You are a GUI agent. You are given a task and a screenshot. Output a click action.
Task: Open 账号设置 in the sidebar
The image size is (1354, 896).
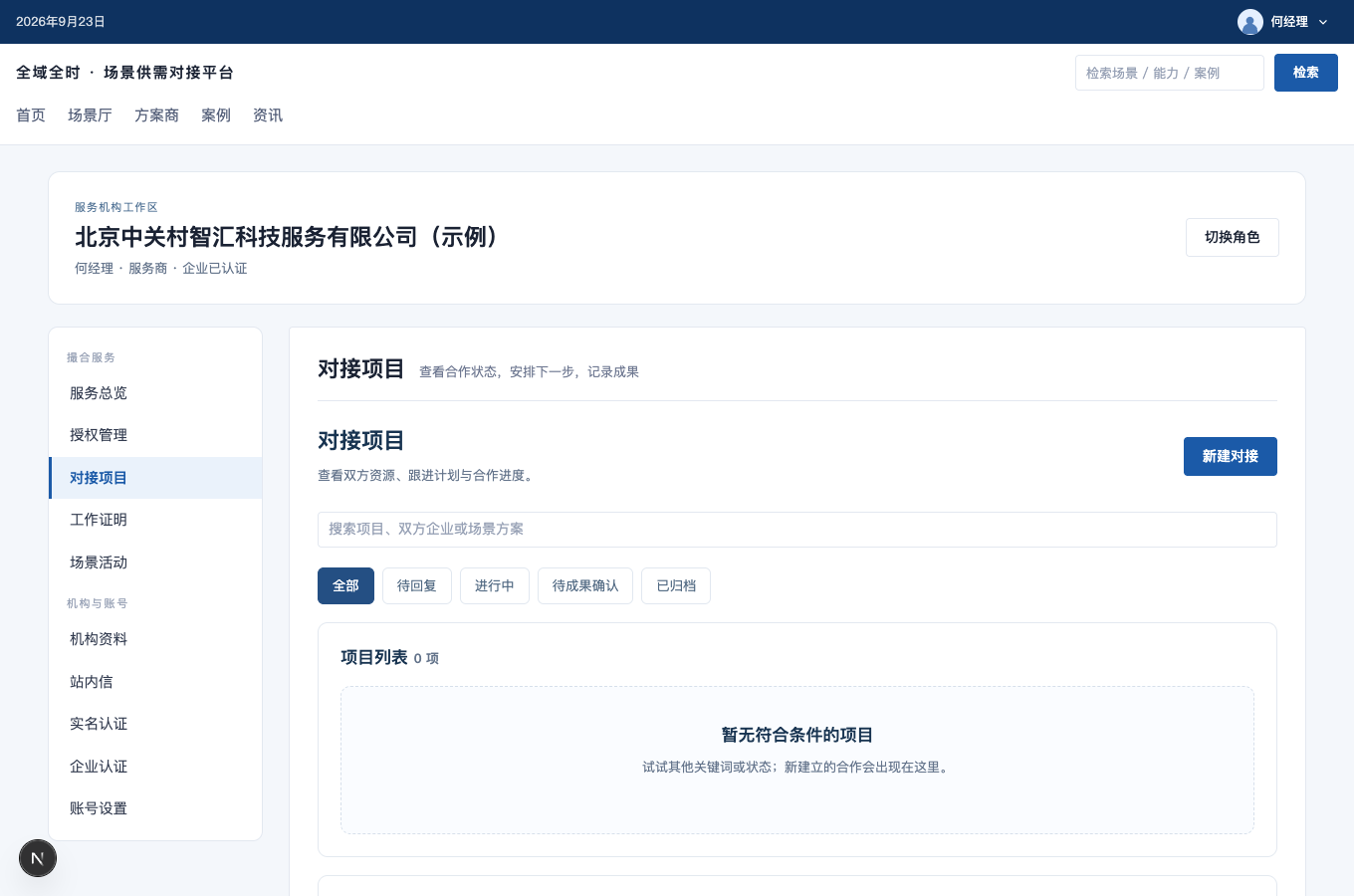pyautogui.click(x=155, y=808)
